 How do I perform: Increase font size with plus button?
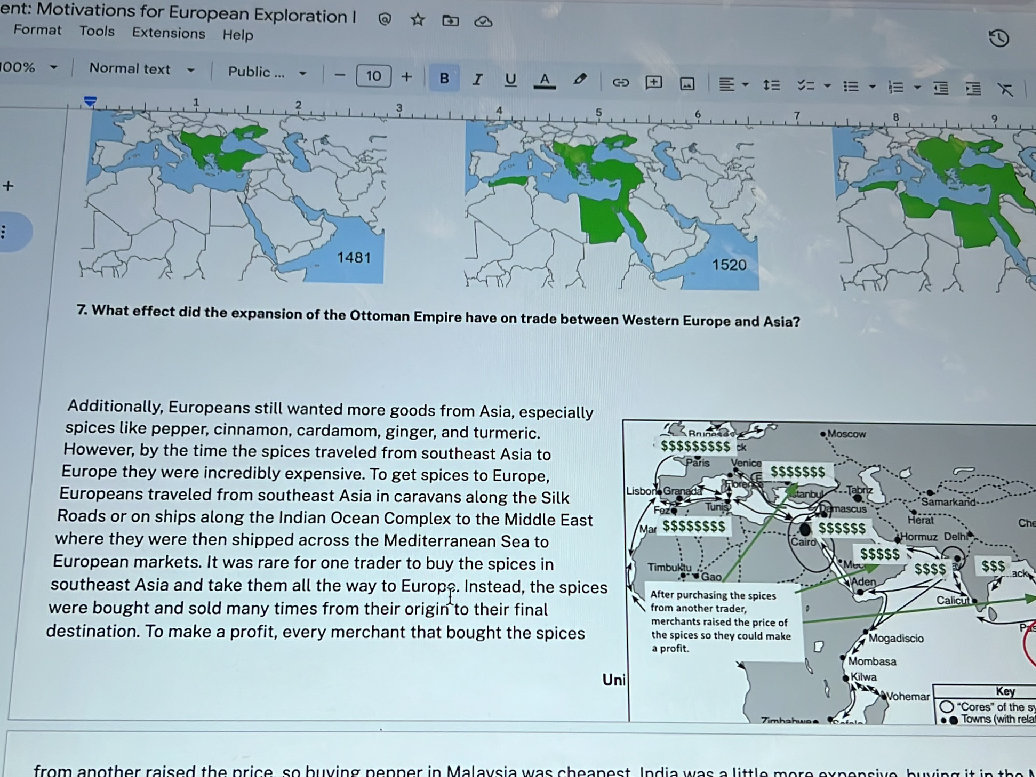(x=406, y=77)
